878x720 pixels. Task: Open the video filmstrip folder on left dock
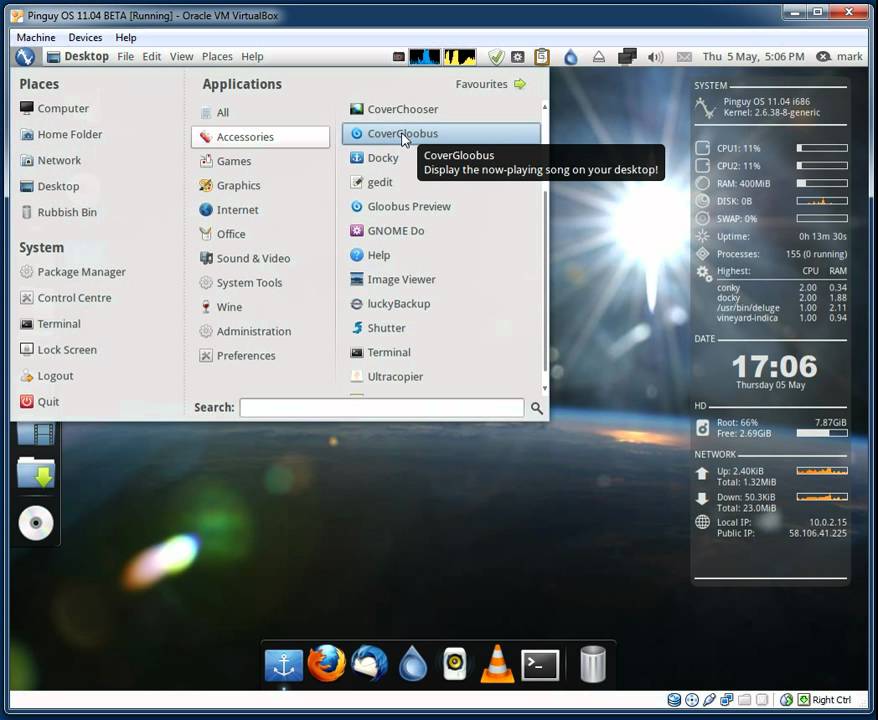(36, 434)
